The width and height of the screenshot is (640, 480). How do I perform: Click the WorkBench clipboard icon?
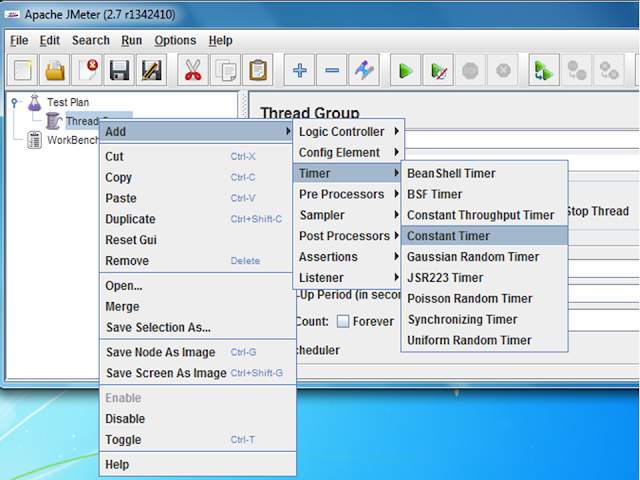tap(35, 140)
